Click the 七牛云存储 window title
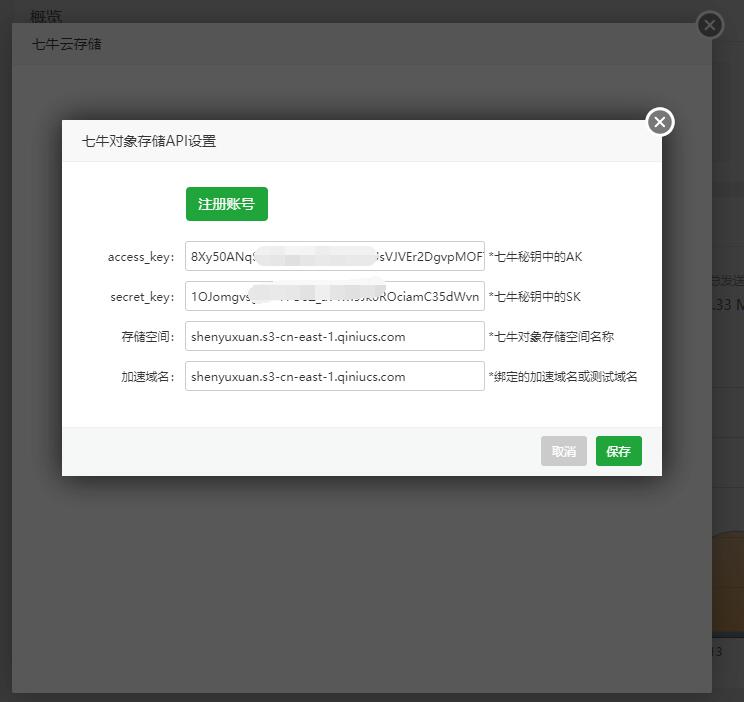The width and height of the screenshot is (744, 702). [67, 44]
